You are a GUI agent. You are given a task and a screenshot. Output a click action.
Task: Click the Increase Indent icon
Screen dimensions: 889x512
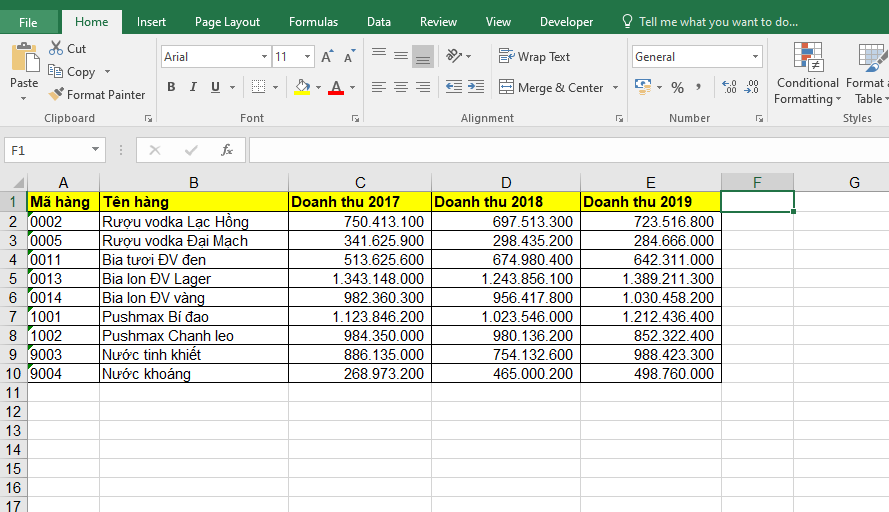(x=476, y=87)
